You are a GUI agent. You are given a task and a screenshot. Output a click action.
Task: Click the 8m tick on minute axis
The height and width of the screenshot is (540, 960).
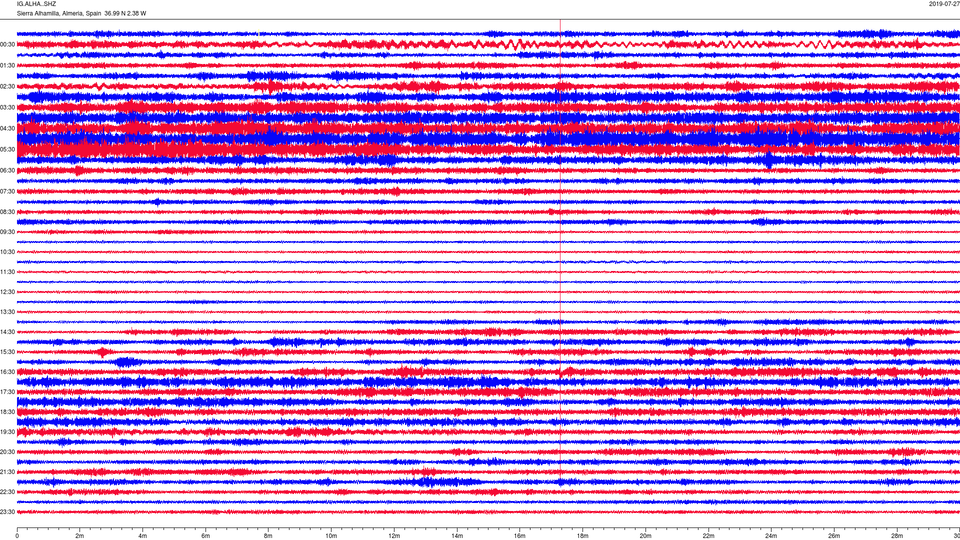coord(268,536)
